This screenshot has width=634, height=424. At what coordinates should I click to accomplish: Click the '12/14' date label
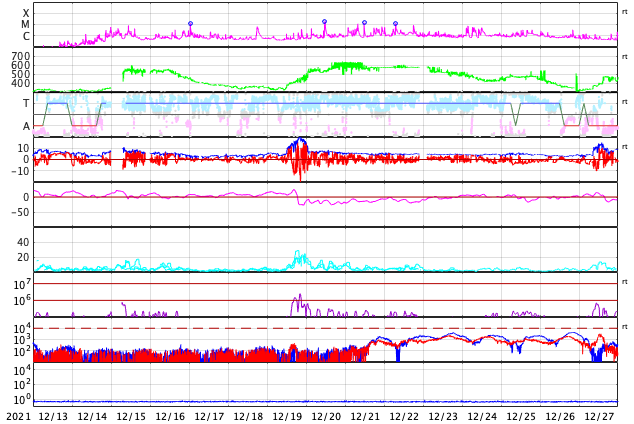pos(92,417)
